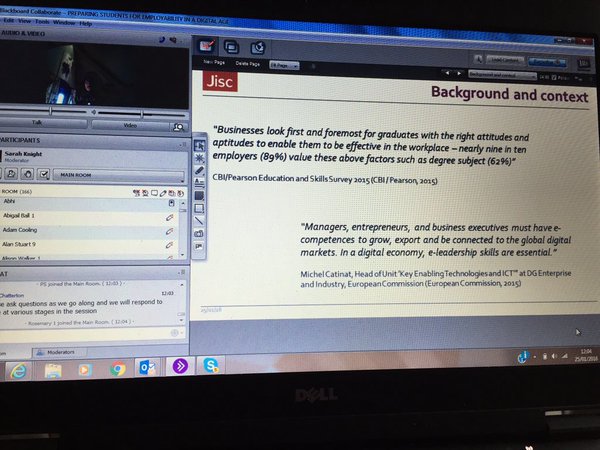
Task: Click the taskbar clock showing 12:04
Action: (586, 355)
